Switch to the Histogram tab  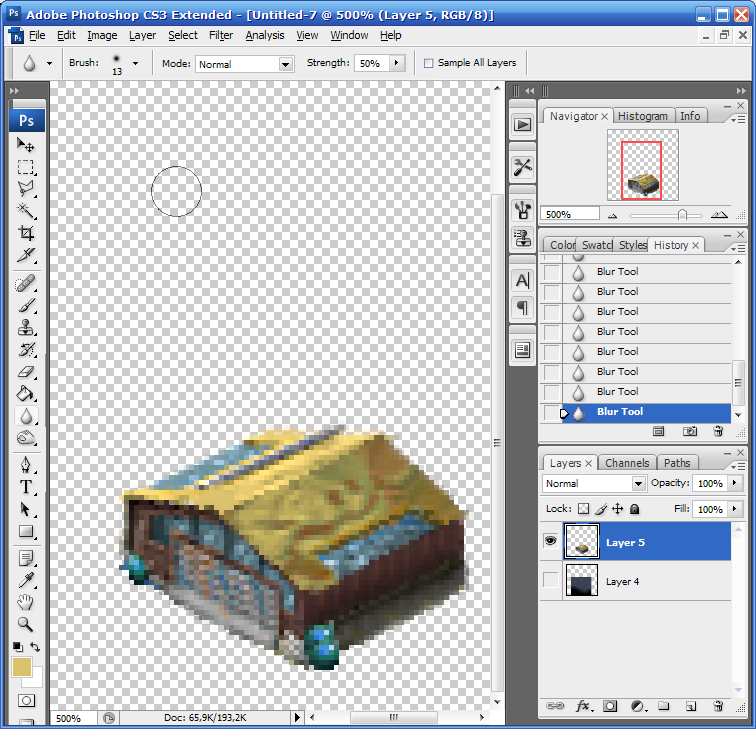point(643,116)
